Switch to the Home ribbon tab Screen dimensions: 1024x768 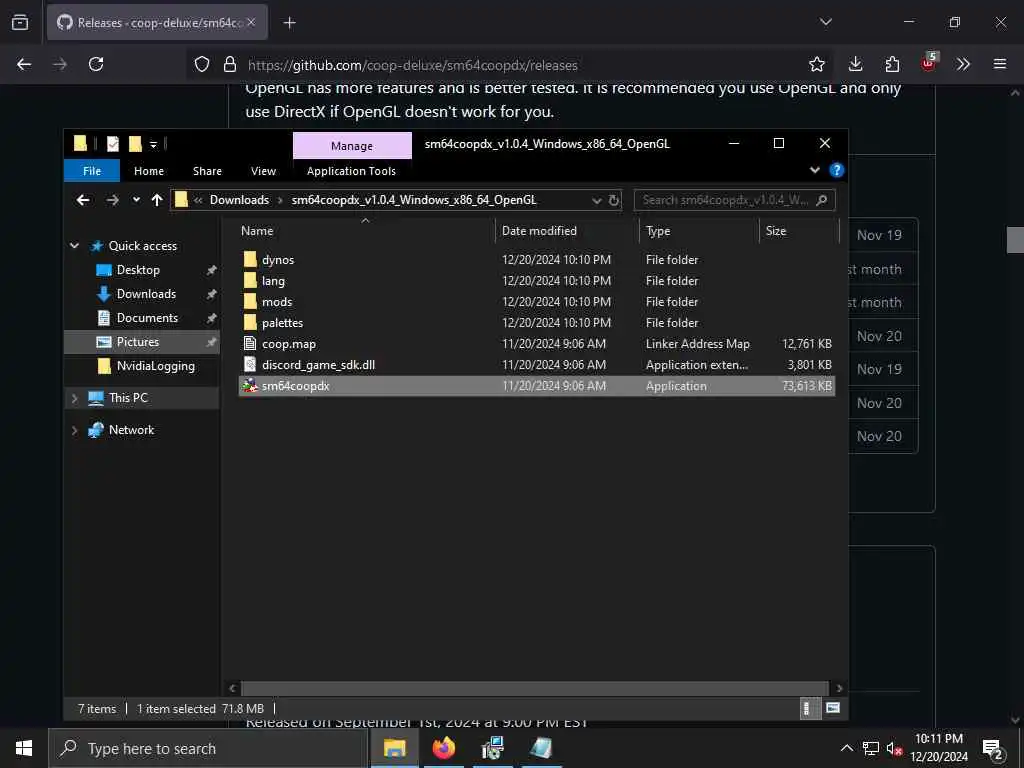(149, 171)
